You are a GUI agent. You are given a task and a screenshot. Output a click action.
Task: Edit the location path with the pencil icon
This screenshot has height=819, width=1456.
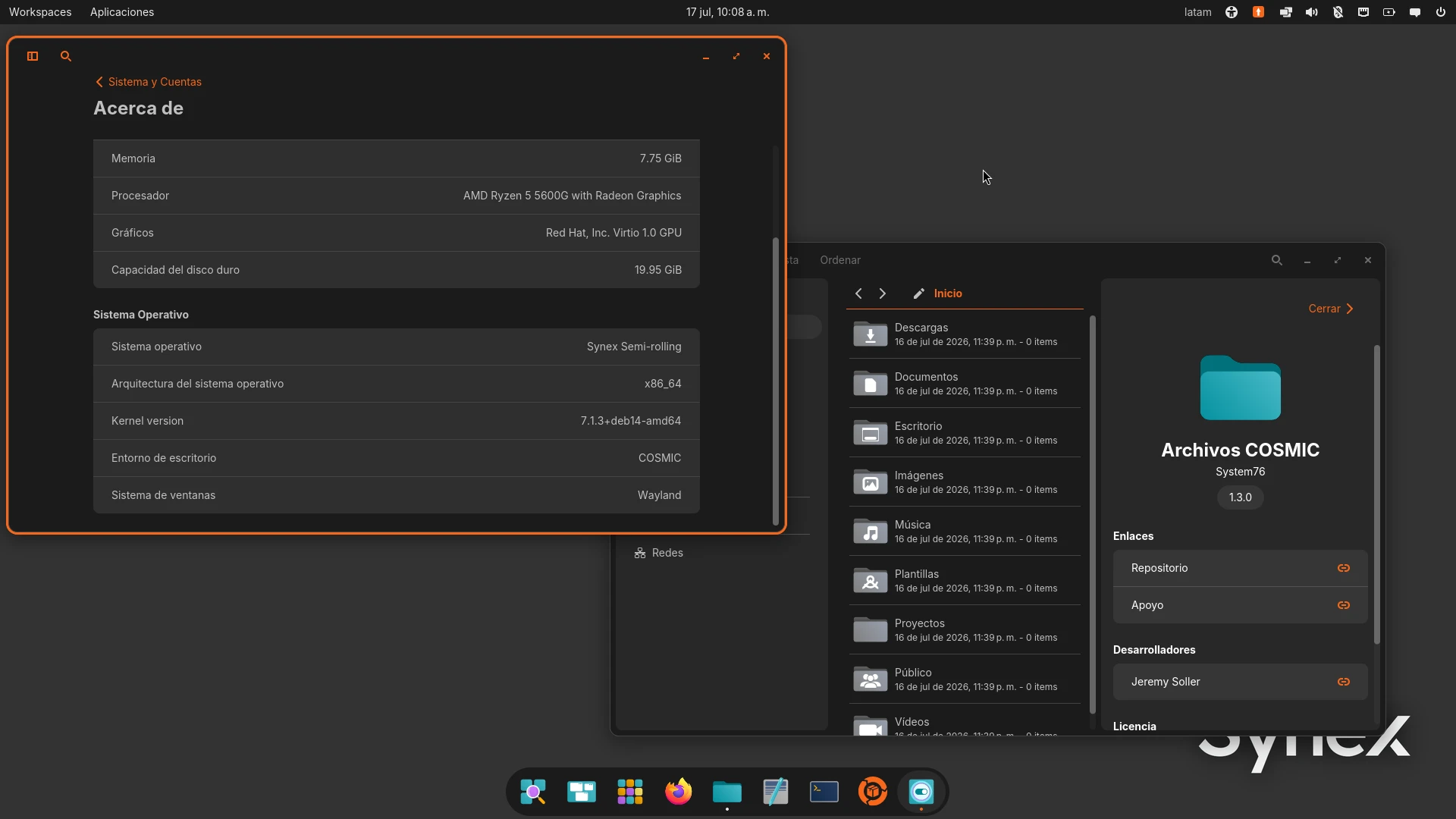click(919, 293)
